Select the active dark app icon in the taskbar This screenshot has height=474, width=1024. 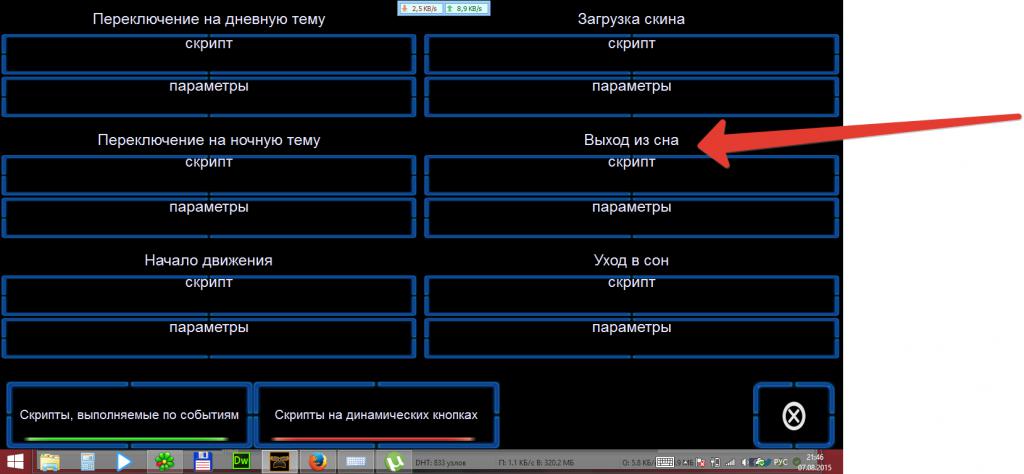tap(280, 462)
